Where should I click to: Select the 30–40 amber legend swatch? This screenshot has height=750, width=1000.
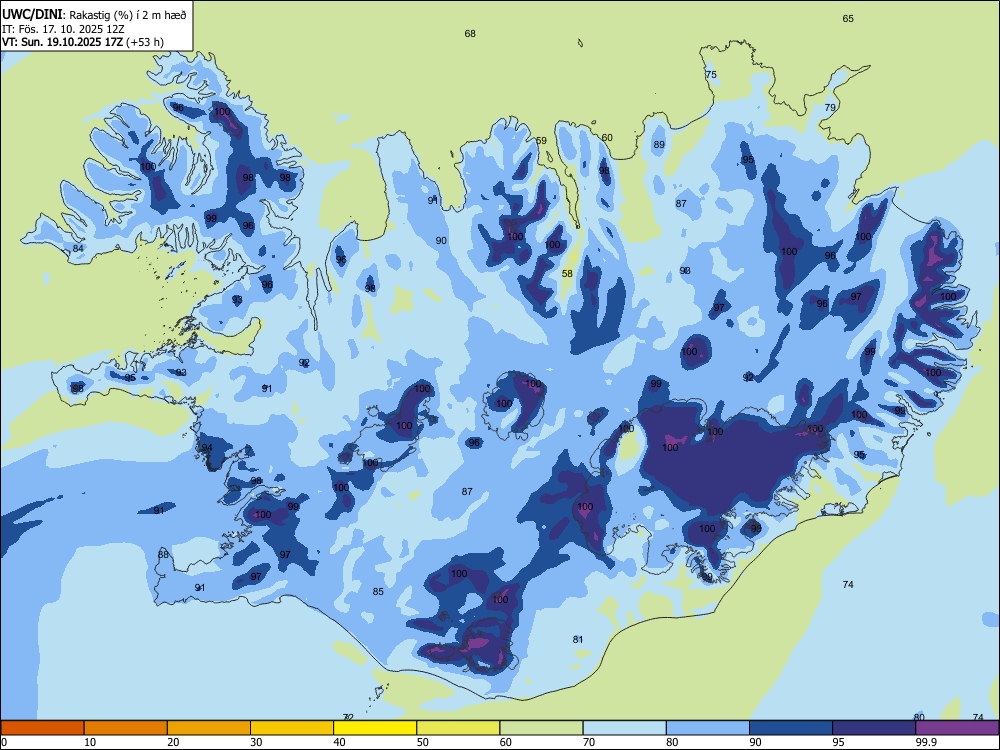point(292,728)
